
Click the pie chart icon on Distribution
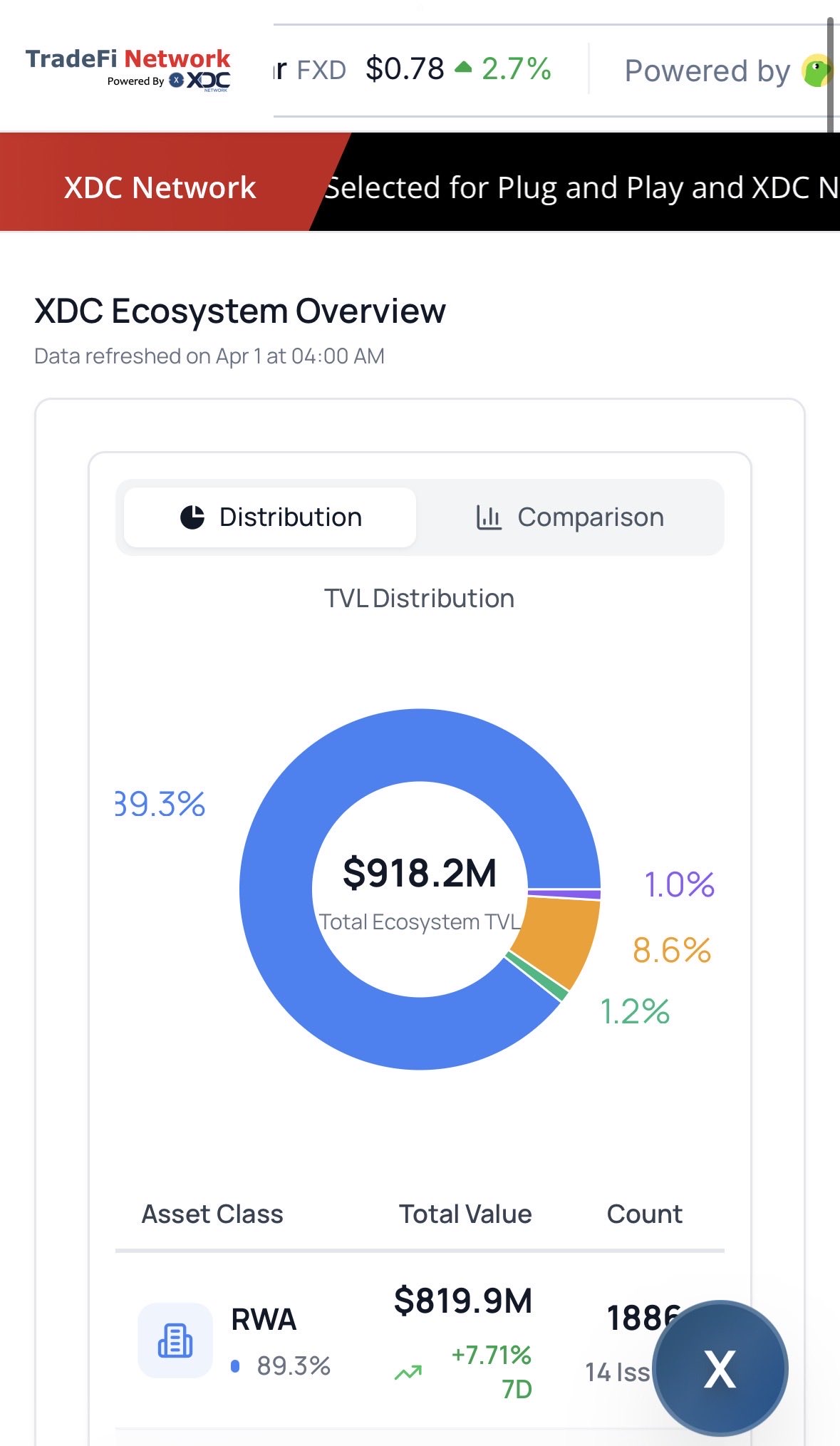pyautogui.click(x=192, y=517)
